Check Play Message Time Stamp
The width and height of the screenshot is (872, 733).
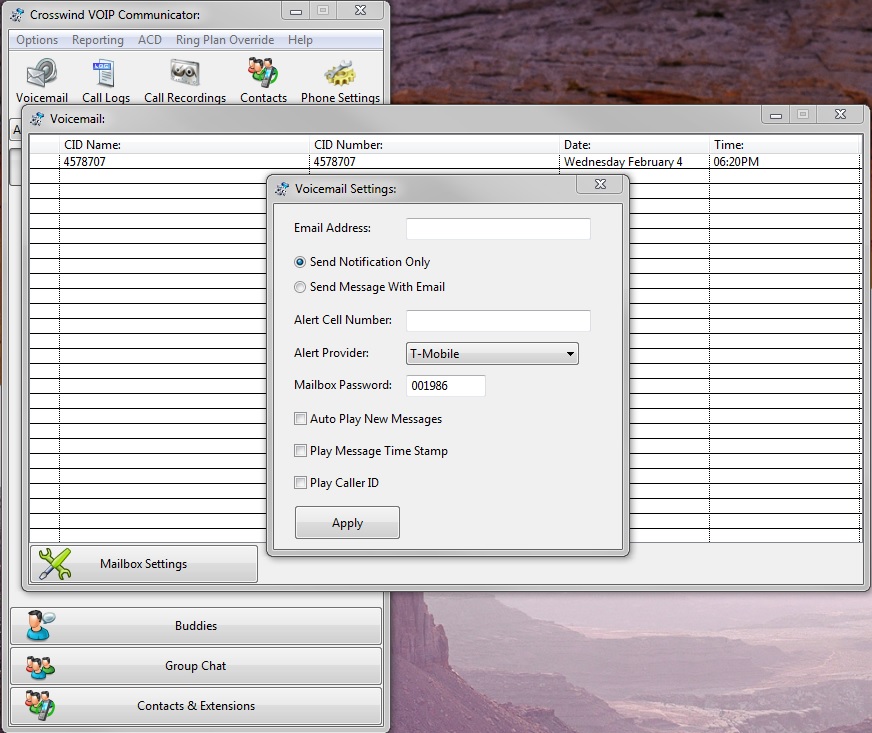point(301,451)
